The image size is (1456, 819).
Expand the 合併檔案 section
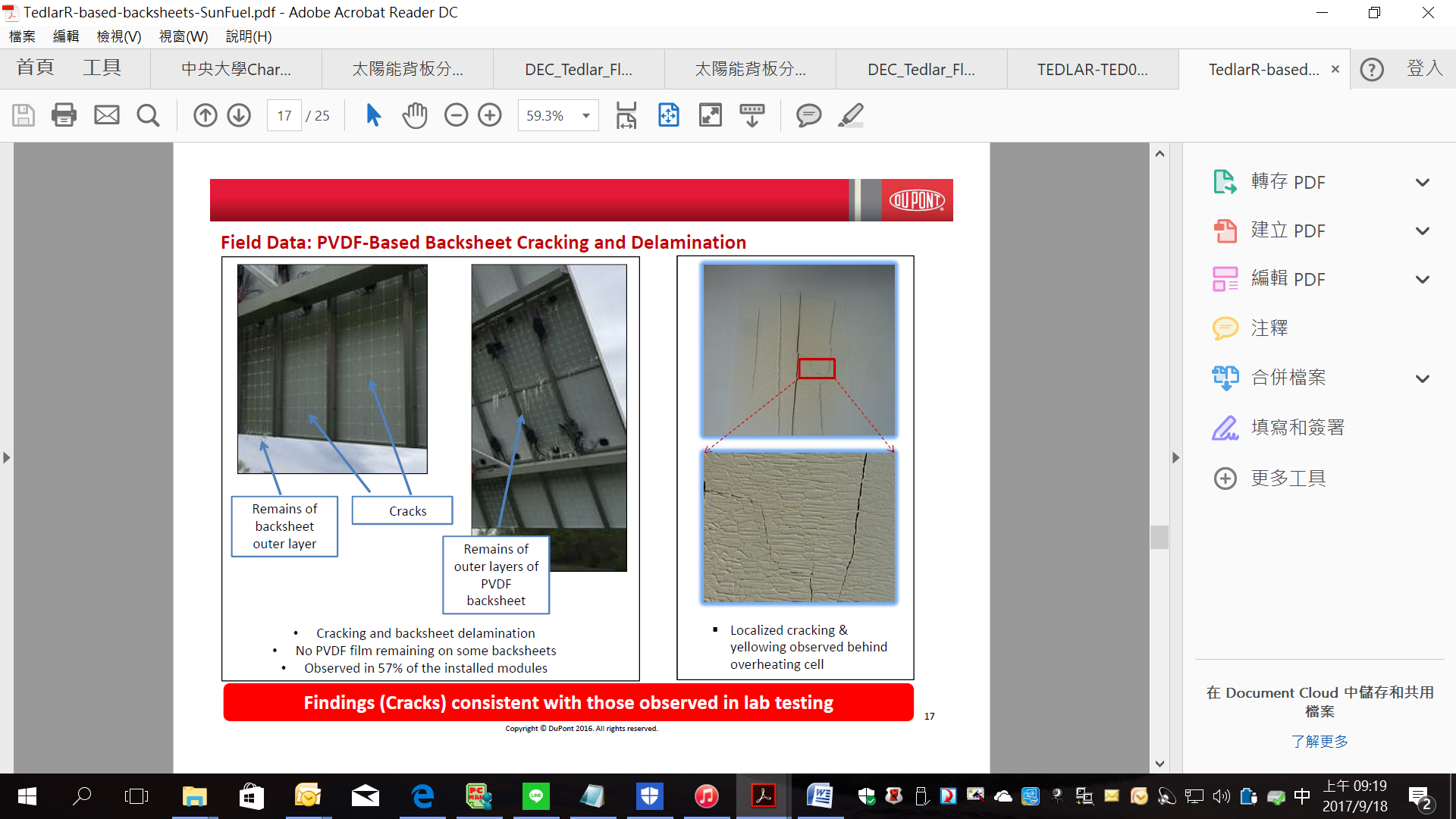[1422, 378]
